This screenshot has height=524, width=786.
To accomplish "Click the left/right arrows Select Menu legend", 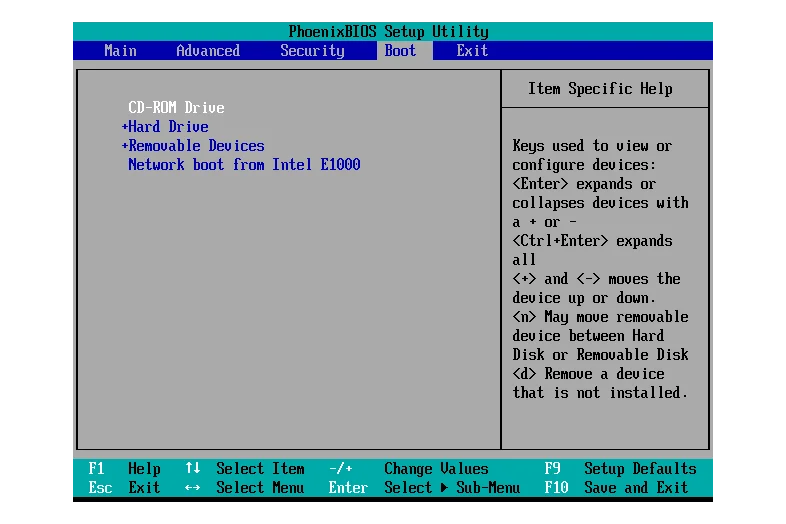I will pyautogui.click(x=245, y=487).
